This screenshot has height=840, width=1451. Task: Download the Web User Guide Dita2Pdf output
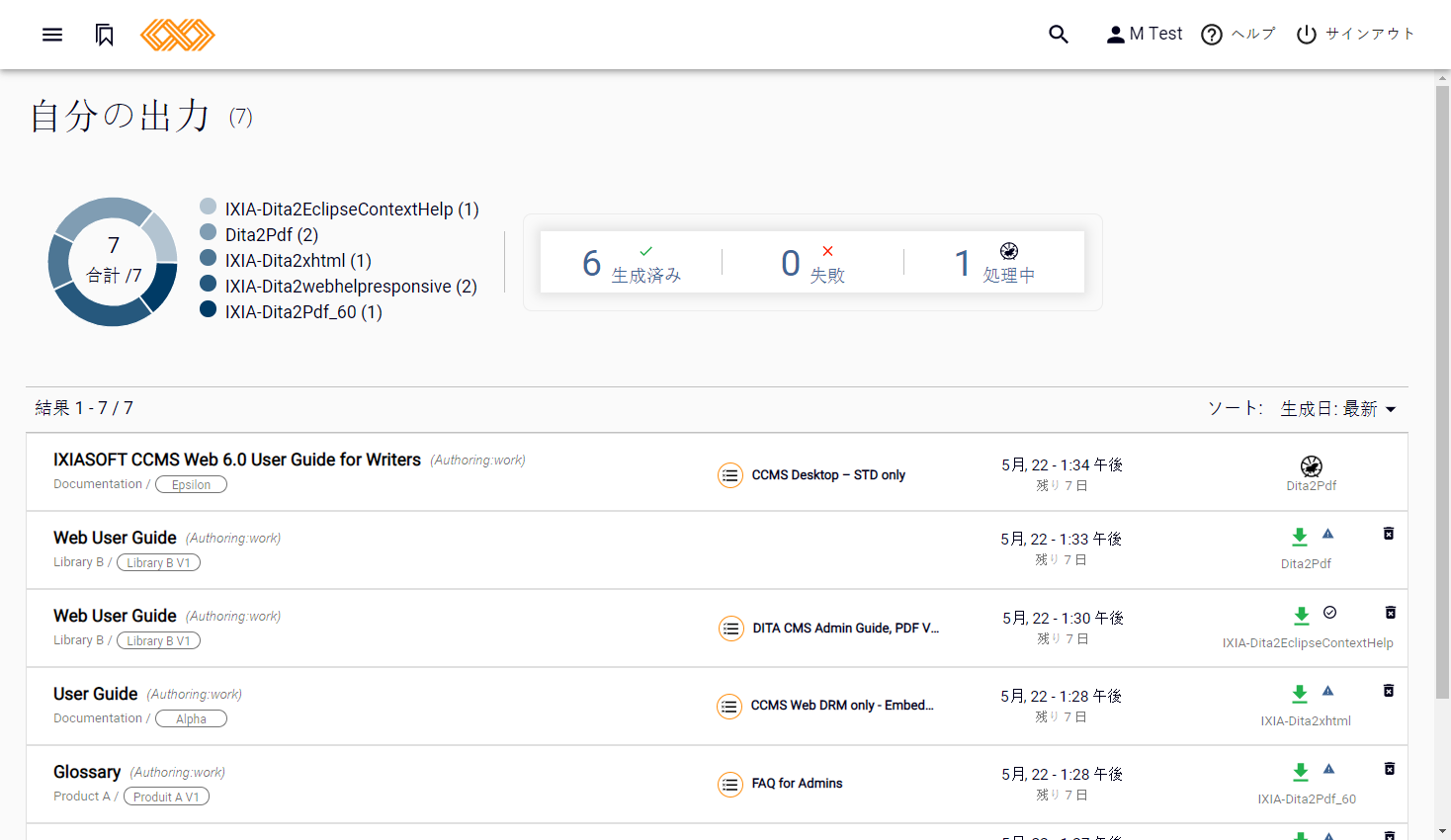coord(1300,537)
